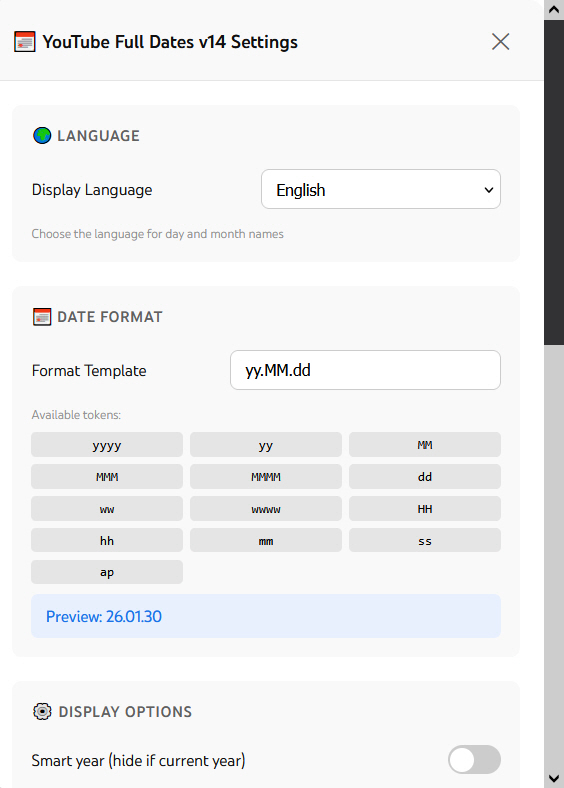Insert the MMM short month token

[x=107, y=476]
